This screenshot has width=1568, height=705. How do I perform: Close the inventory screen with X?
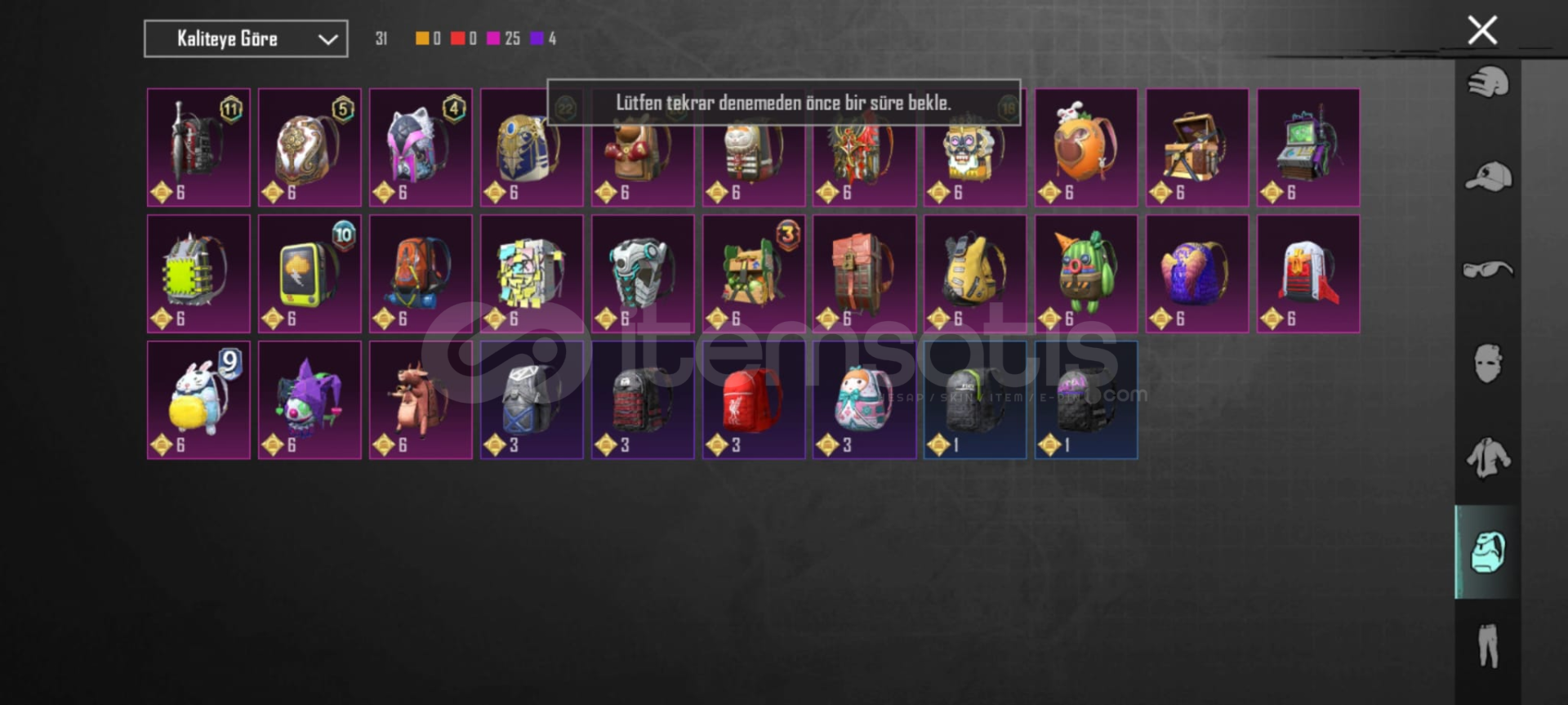[x=1482, y=30]
